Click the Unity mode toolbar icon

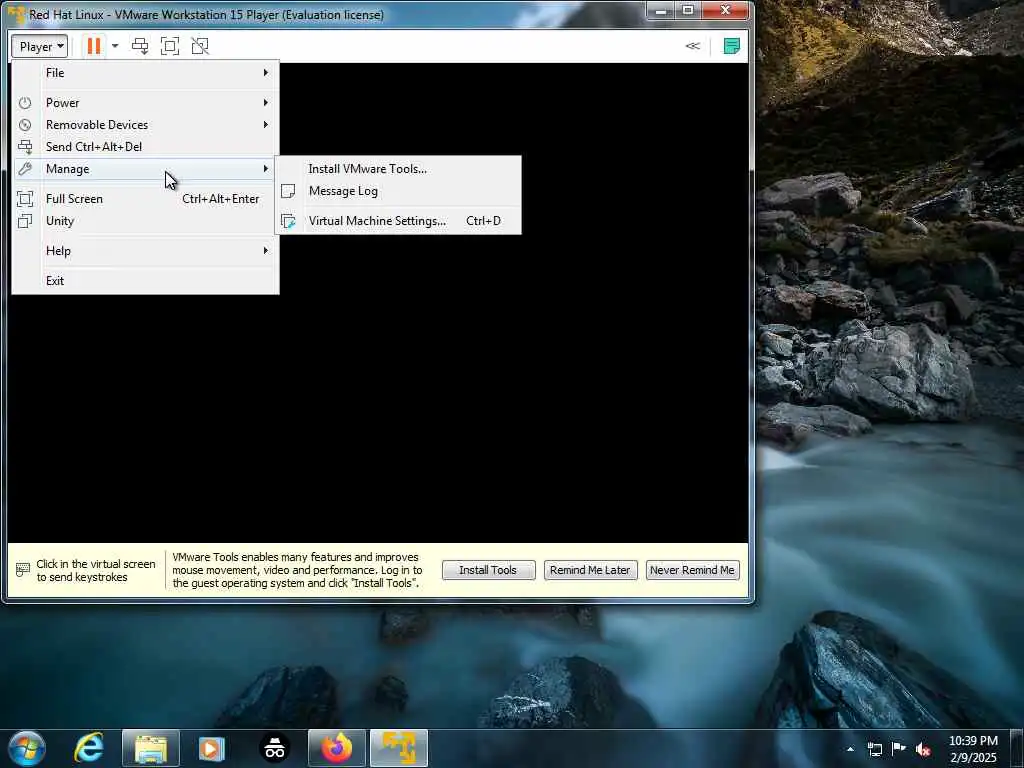(200, 46)
